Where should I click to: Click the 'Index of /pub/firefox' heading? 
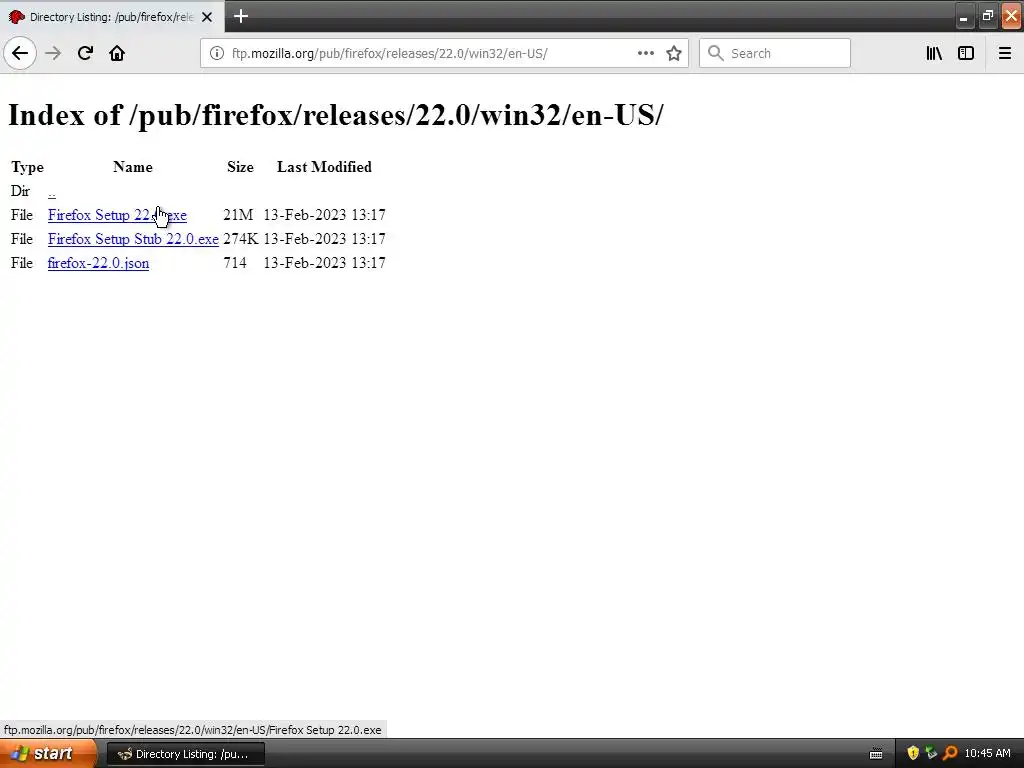click(x=336, y=115)
